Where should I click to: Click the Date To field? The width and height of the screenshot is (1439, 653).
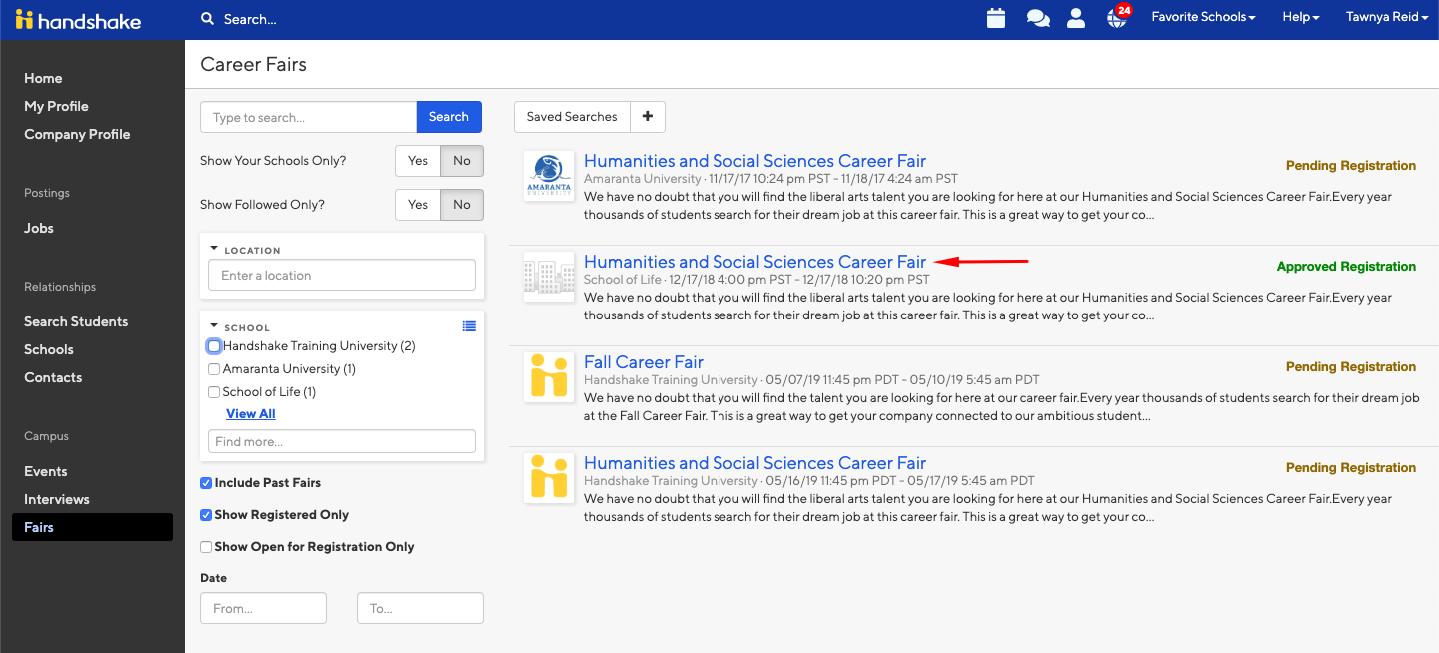point(420,608)
